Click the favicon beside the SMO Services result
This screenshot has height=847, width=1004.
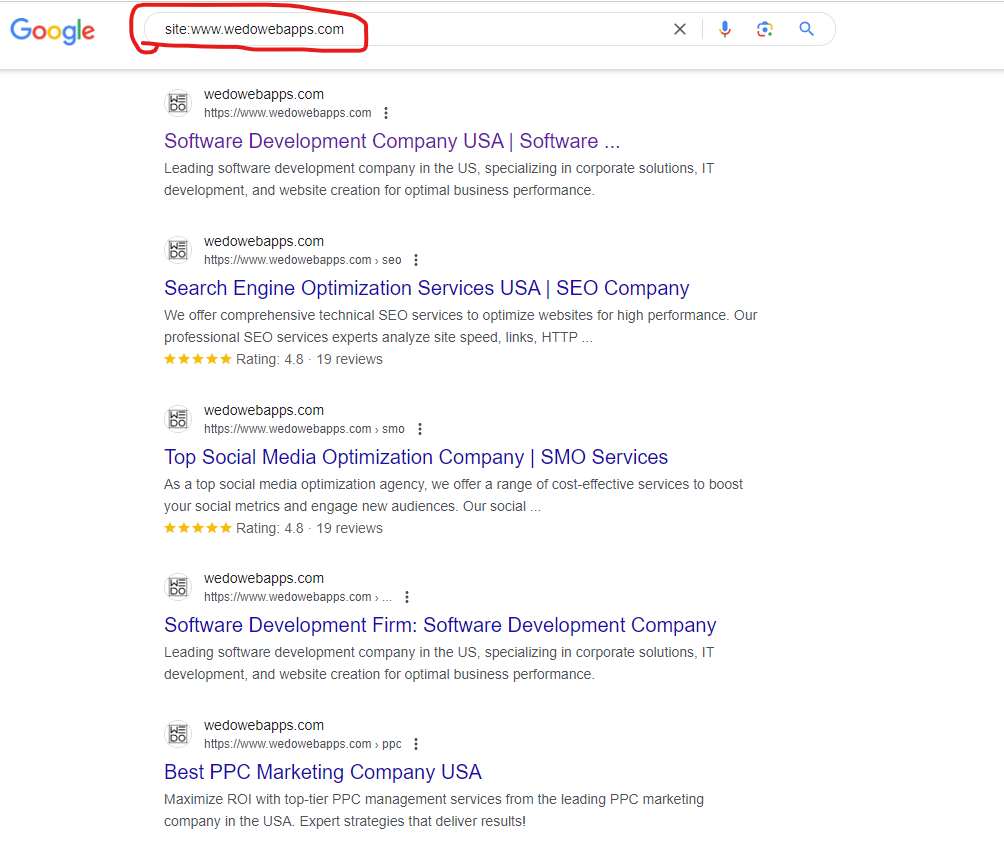point(178,419)
